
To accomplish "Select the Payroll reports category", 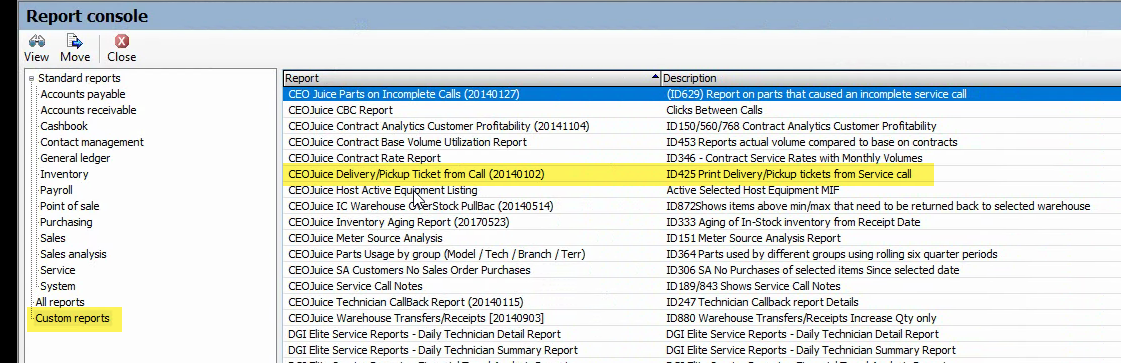I will coord(56,190).
